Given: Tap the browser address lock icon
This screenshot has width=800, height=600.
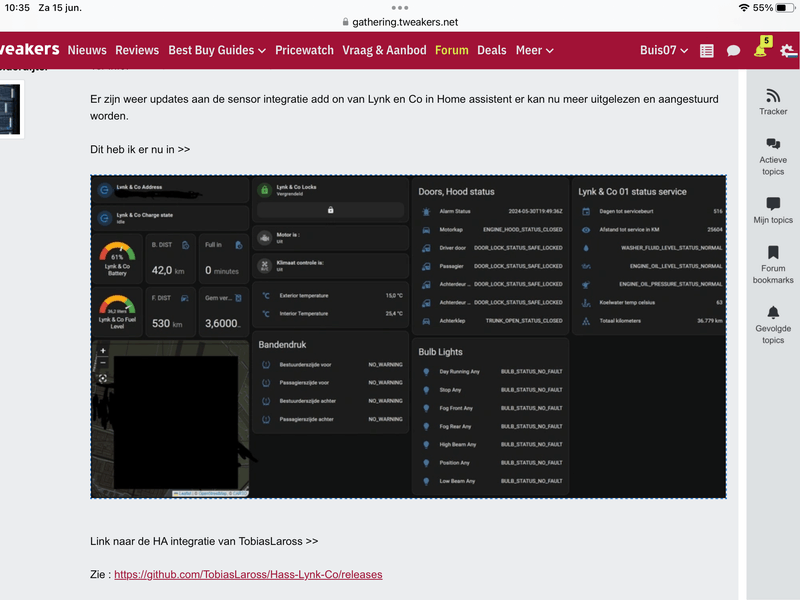Looking at the screenshot, I should pyautogui.click(x=345, y=22).
